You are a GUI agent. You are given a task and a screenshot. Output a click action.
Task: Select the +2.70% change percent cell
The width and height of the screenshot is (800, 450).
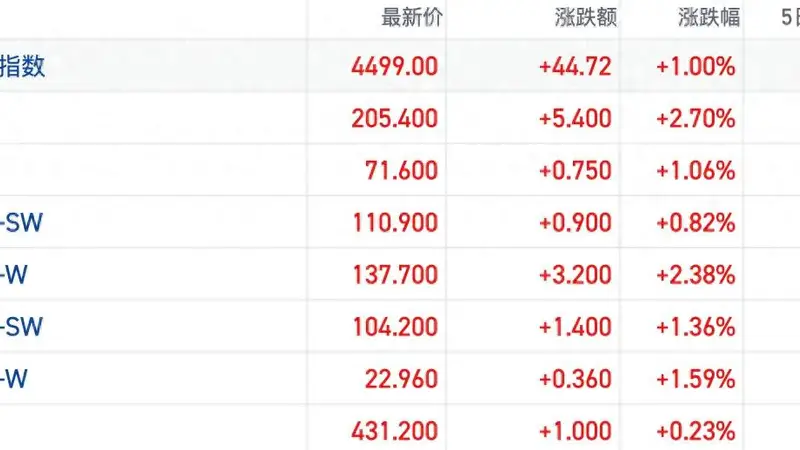click(x=695, y=119)
